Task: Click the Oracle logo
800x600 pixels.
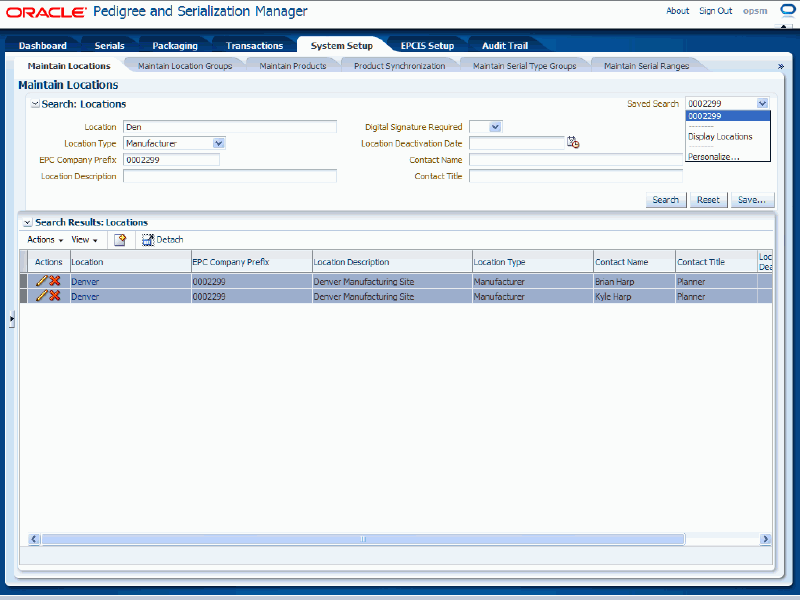Action: tap(46, 12)
